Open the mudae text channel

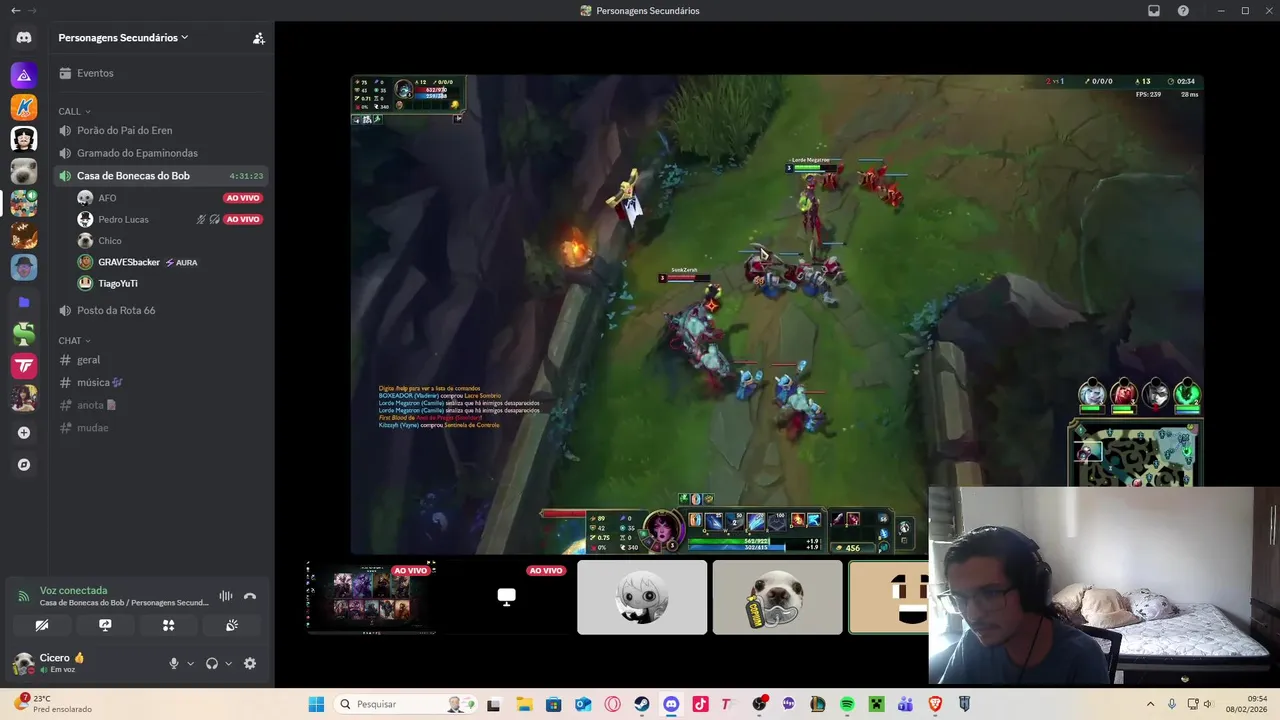click(161, 428)
